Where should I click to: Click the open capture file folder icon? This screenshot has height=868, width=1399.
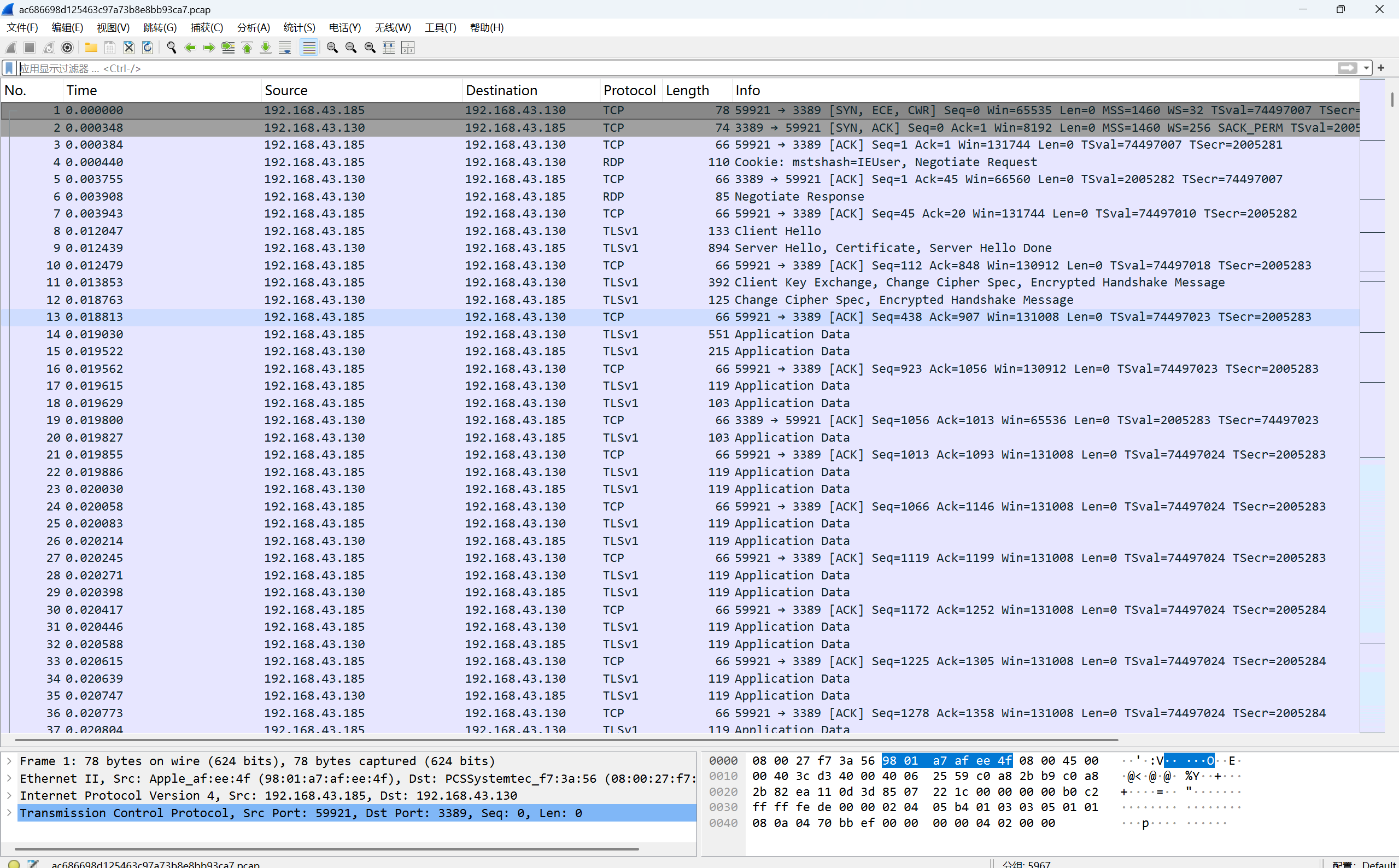coord(91,48)
